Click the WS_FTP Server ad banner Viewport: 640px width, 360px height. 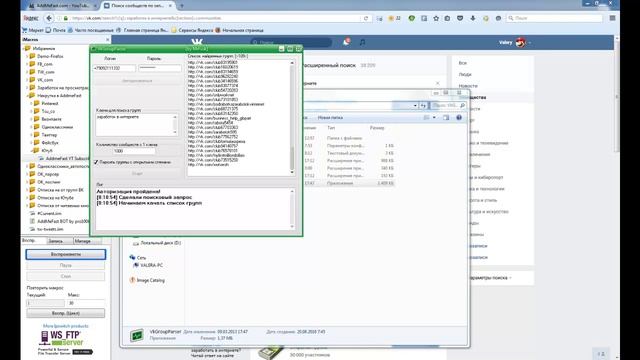tap(66, 343)
